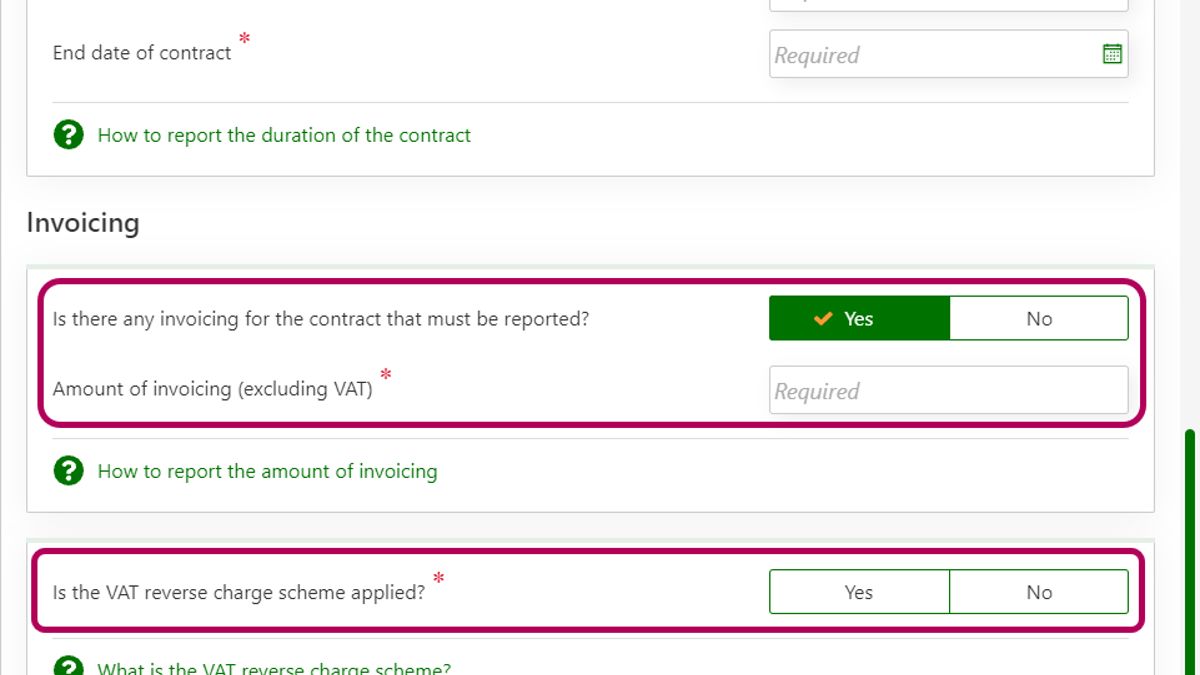The height and width of the screenshot is (675, 1200).
Task: Focus the partially visible field above End date
Action: pyautogui.click(x=947, y=5)
